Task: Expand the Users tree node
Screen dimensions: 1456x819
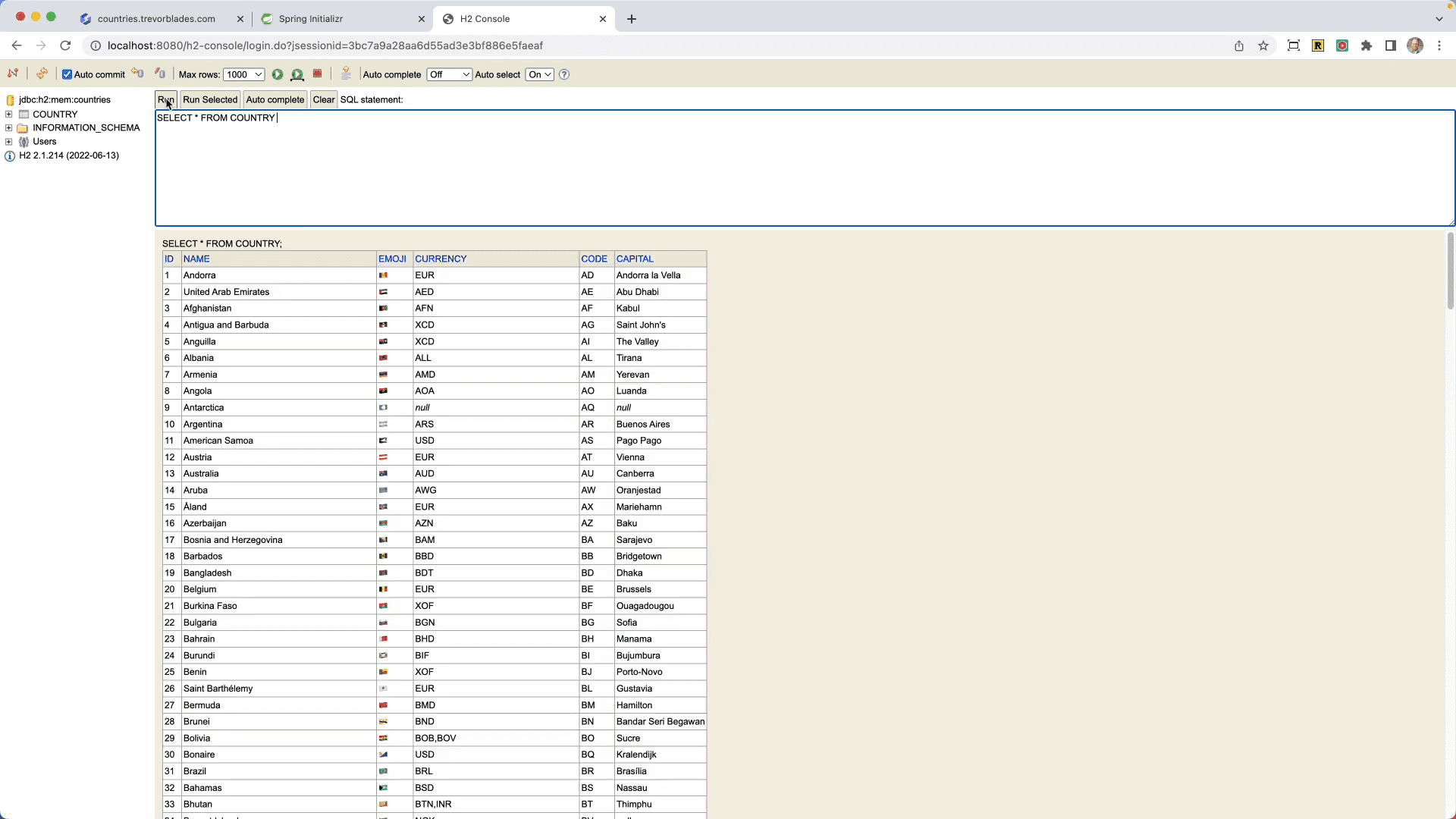Action: coord(9,142)
